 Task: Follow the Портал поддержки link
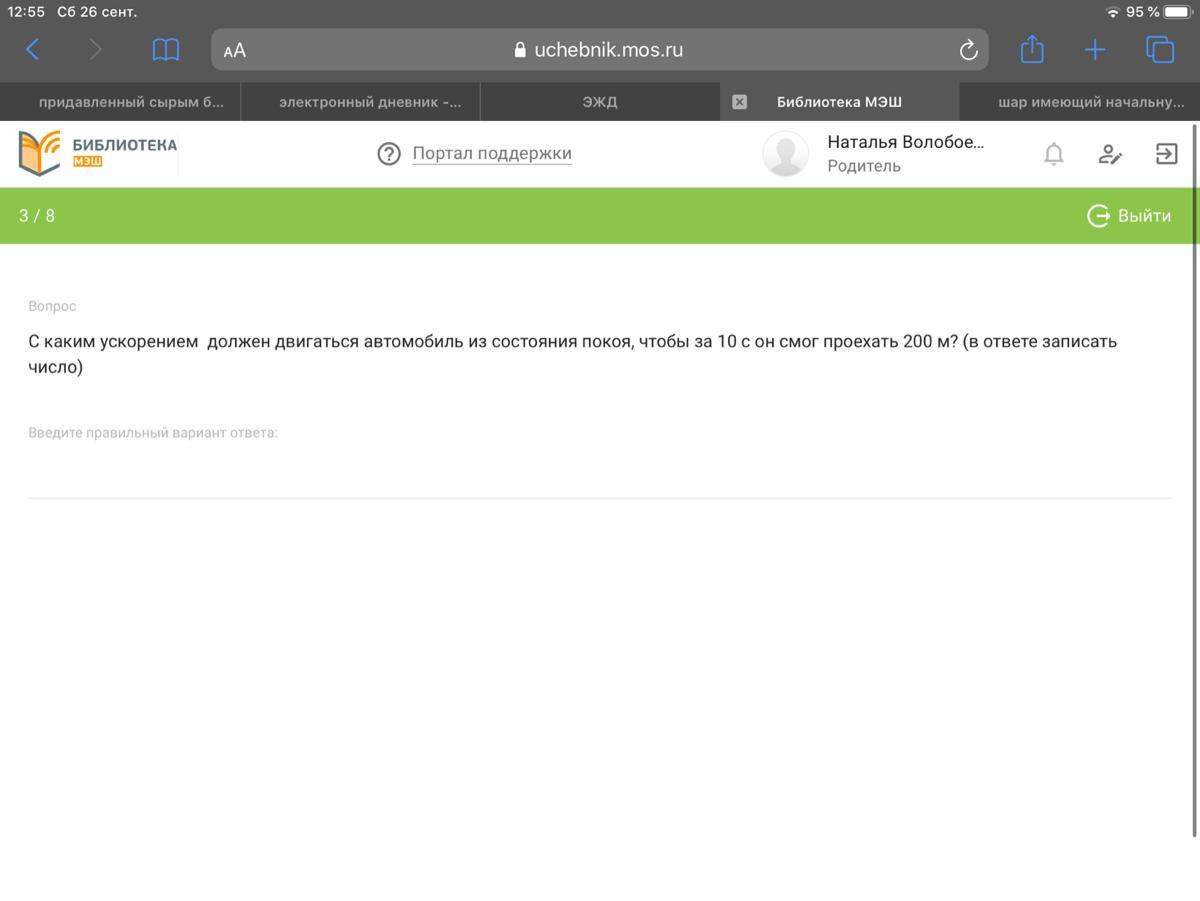[x=492, y=154]
